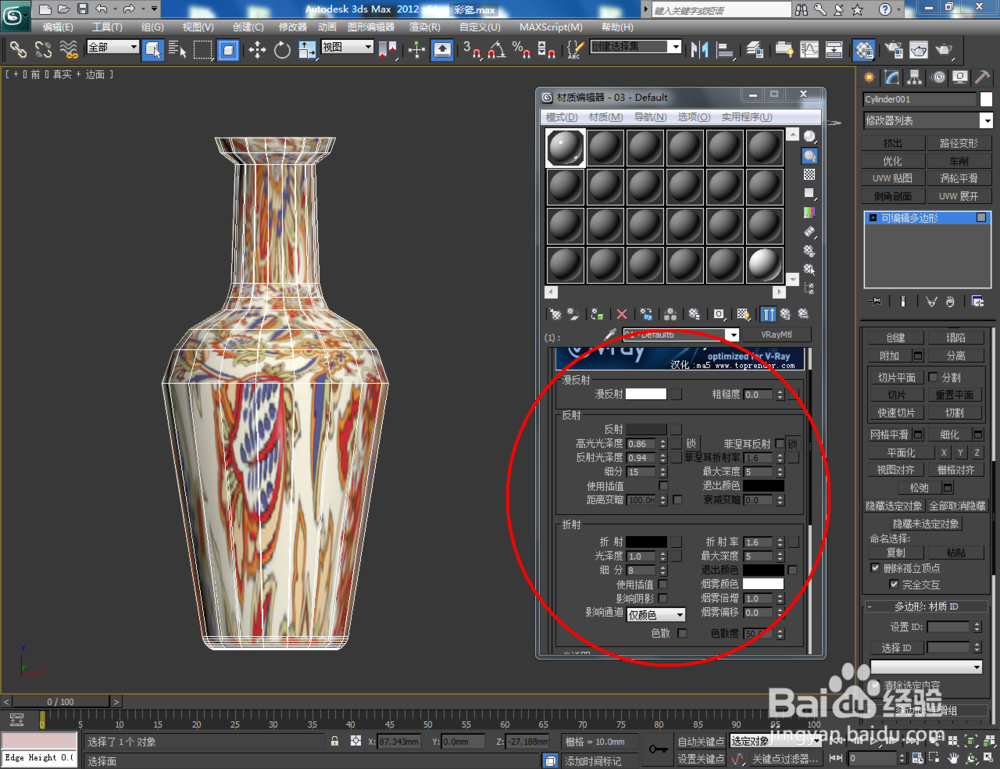The image size is (1000, 769).
Task: Click 折射 black color swatch
Action: [x=647, y=541]
